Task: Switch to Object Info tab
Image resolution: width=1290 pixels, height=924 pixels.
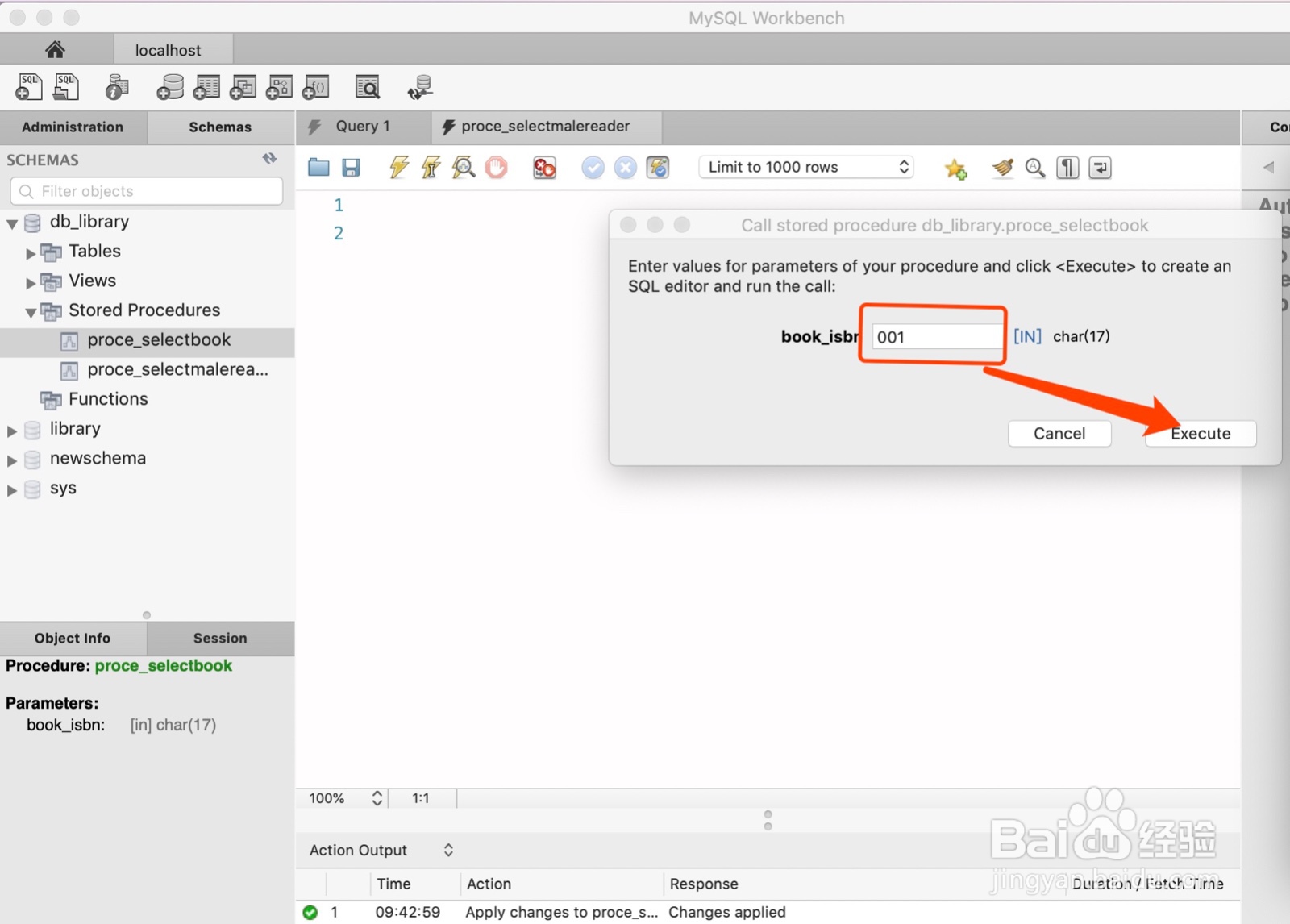Action: [73, 638]
